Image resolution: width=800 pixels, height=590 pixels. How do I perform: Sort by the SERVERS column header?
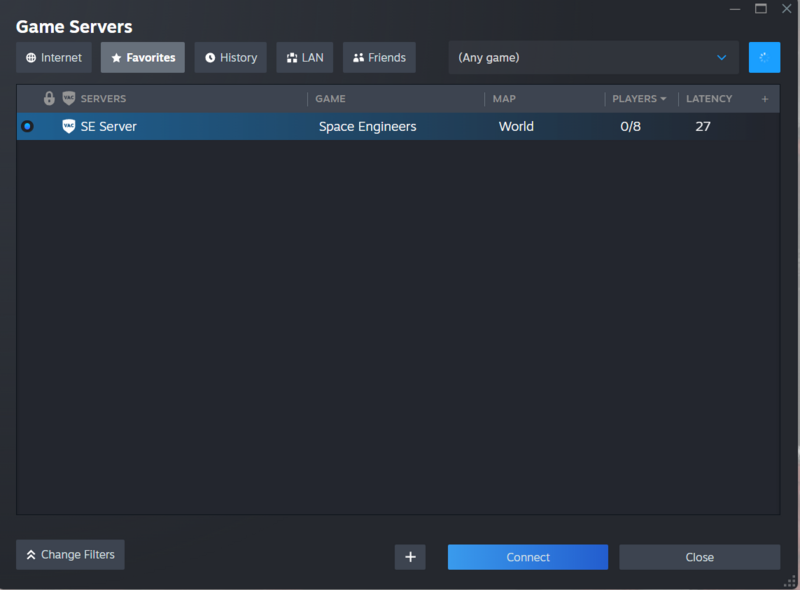coord(103,99)
